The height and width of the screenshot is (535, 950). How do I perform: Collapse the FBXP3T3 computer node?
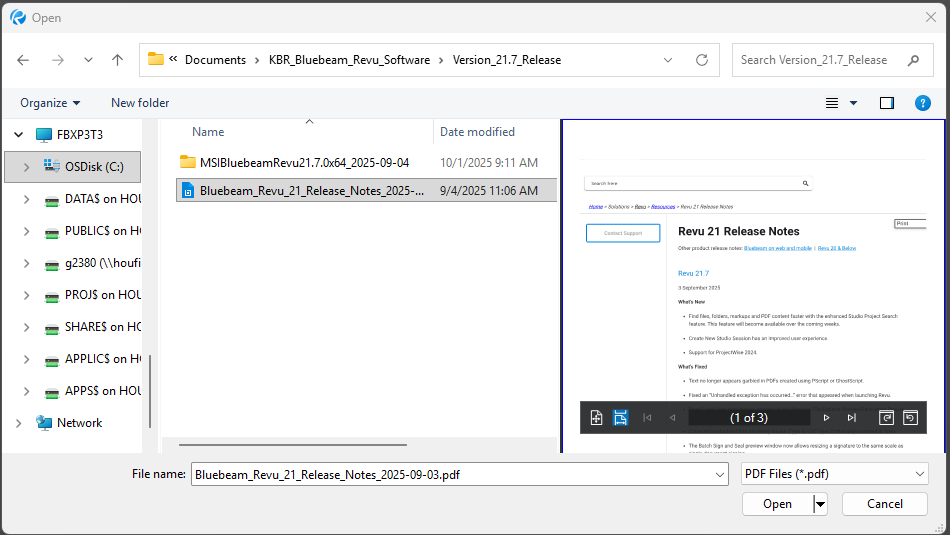(19, 135)
